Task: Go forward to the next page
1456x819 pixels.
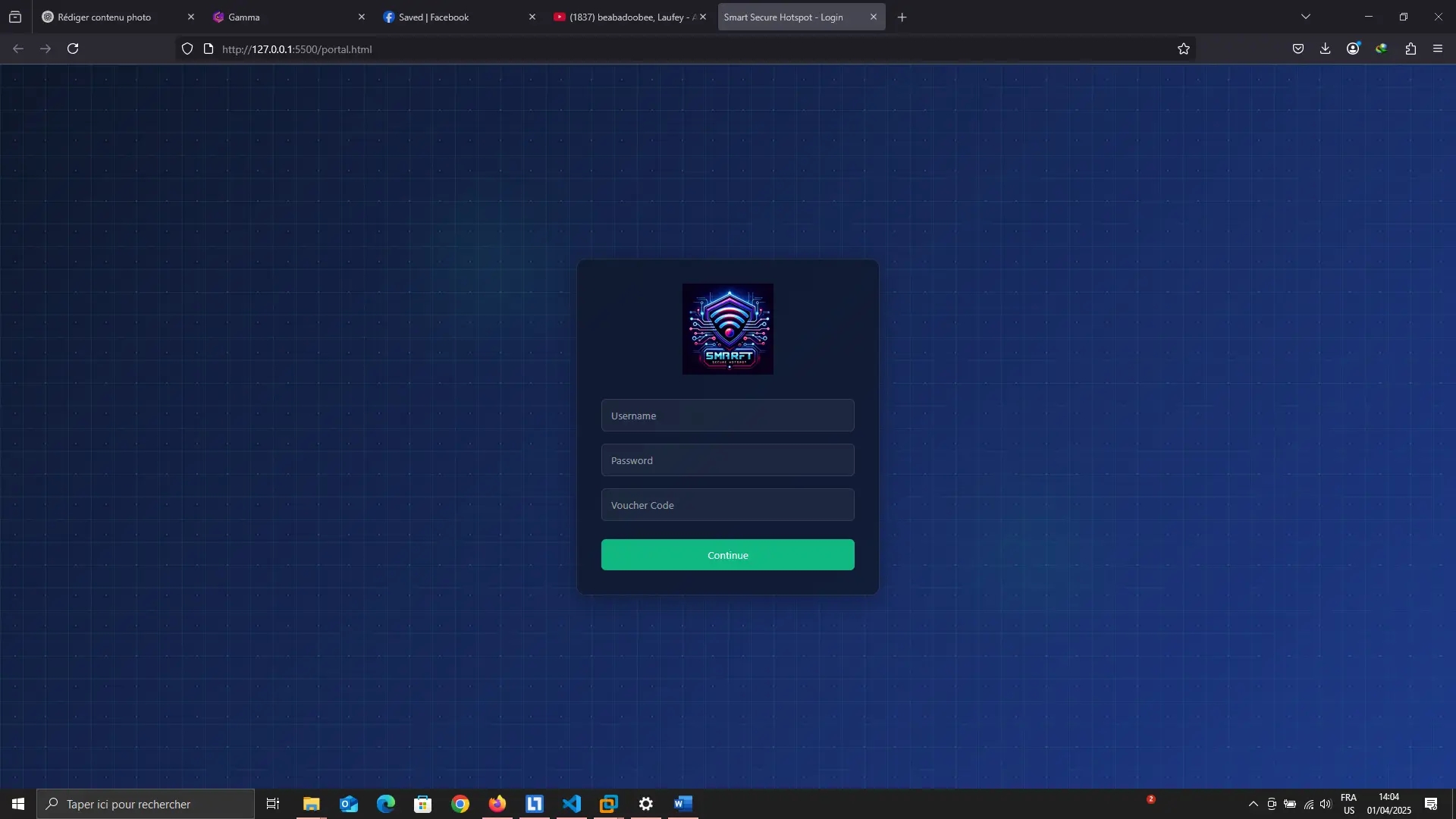Action: (45, 49)
